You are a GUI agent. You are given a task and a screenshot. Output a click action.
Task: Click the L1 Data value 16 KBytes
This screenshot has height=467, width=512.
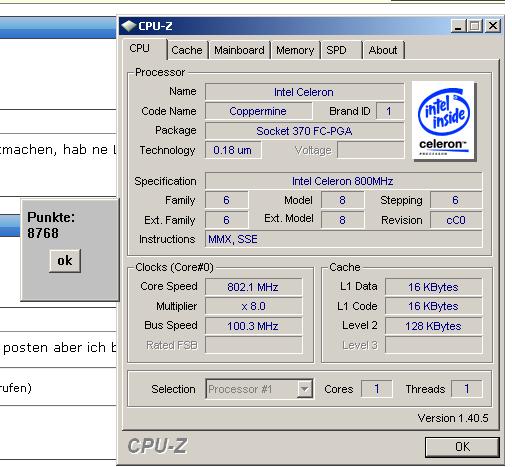pos(433,287)
